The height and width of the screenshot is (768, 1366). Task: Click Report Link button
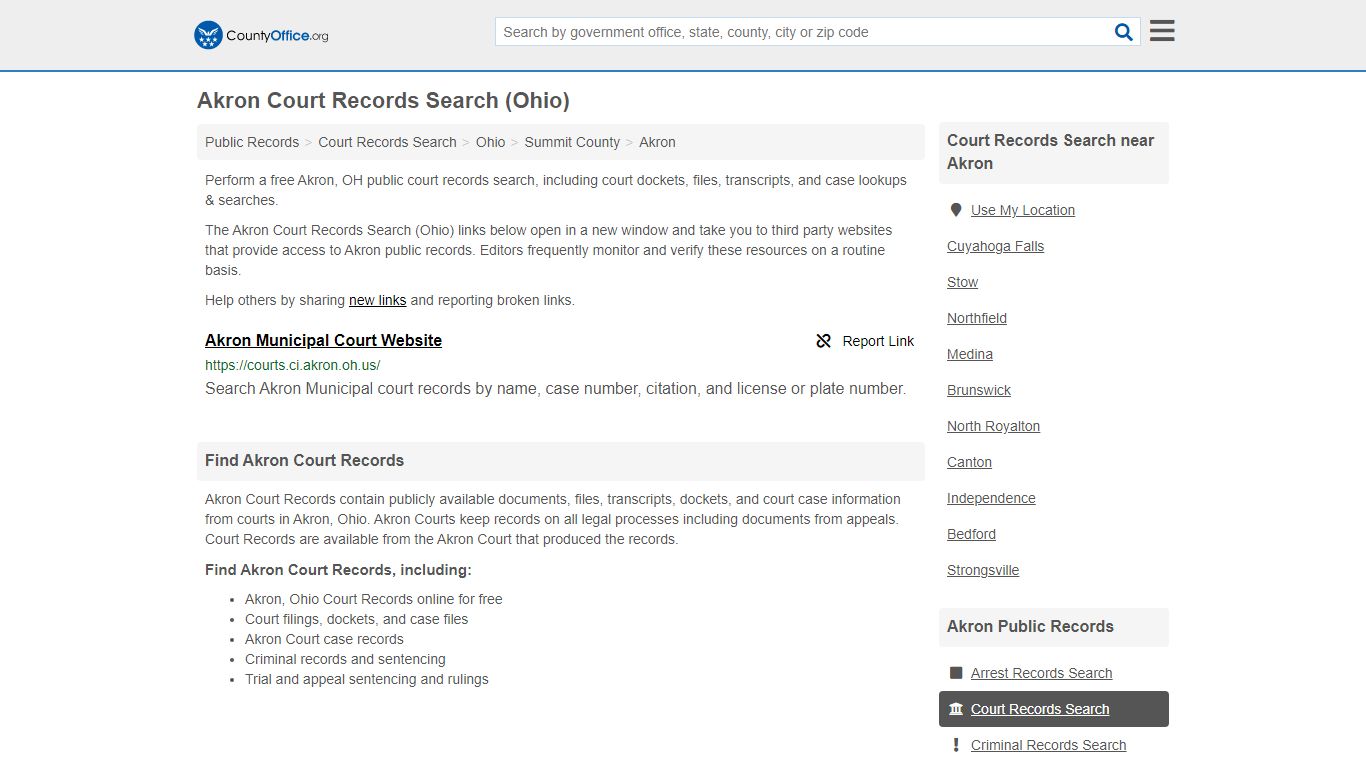tap(865, 341)
